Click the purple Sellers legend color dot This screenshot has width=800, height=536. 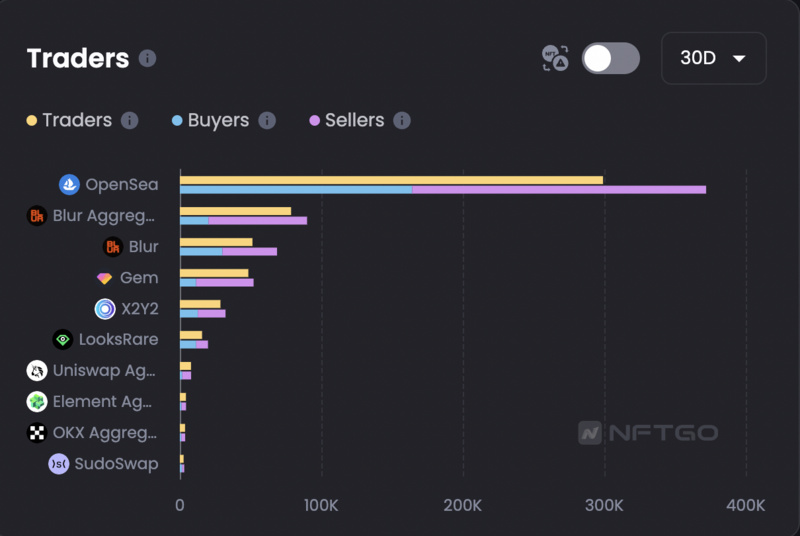click(x=314, y=120)
